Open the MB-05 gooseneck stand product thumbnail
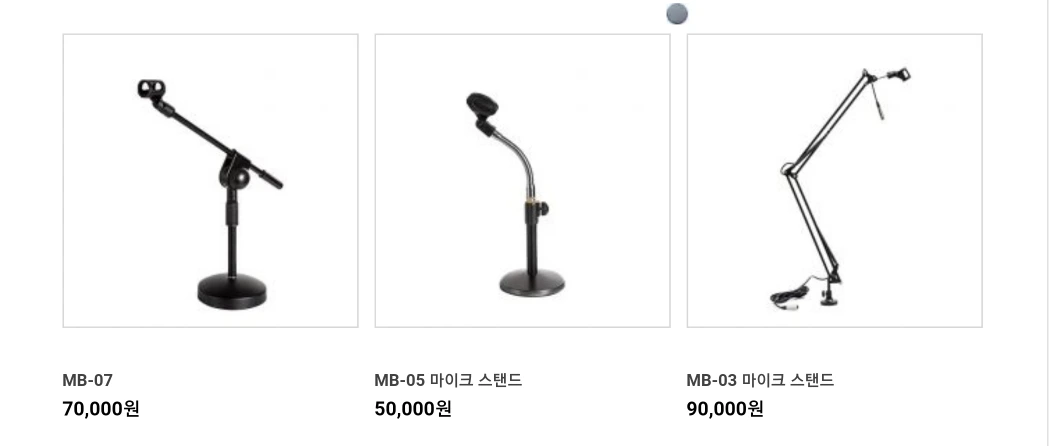This screenshot has width=1049, height=446. click(x=522, y=181)
